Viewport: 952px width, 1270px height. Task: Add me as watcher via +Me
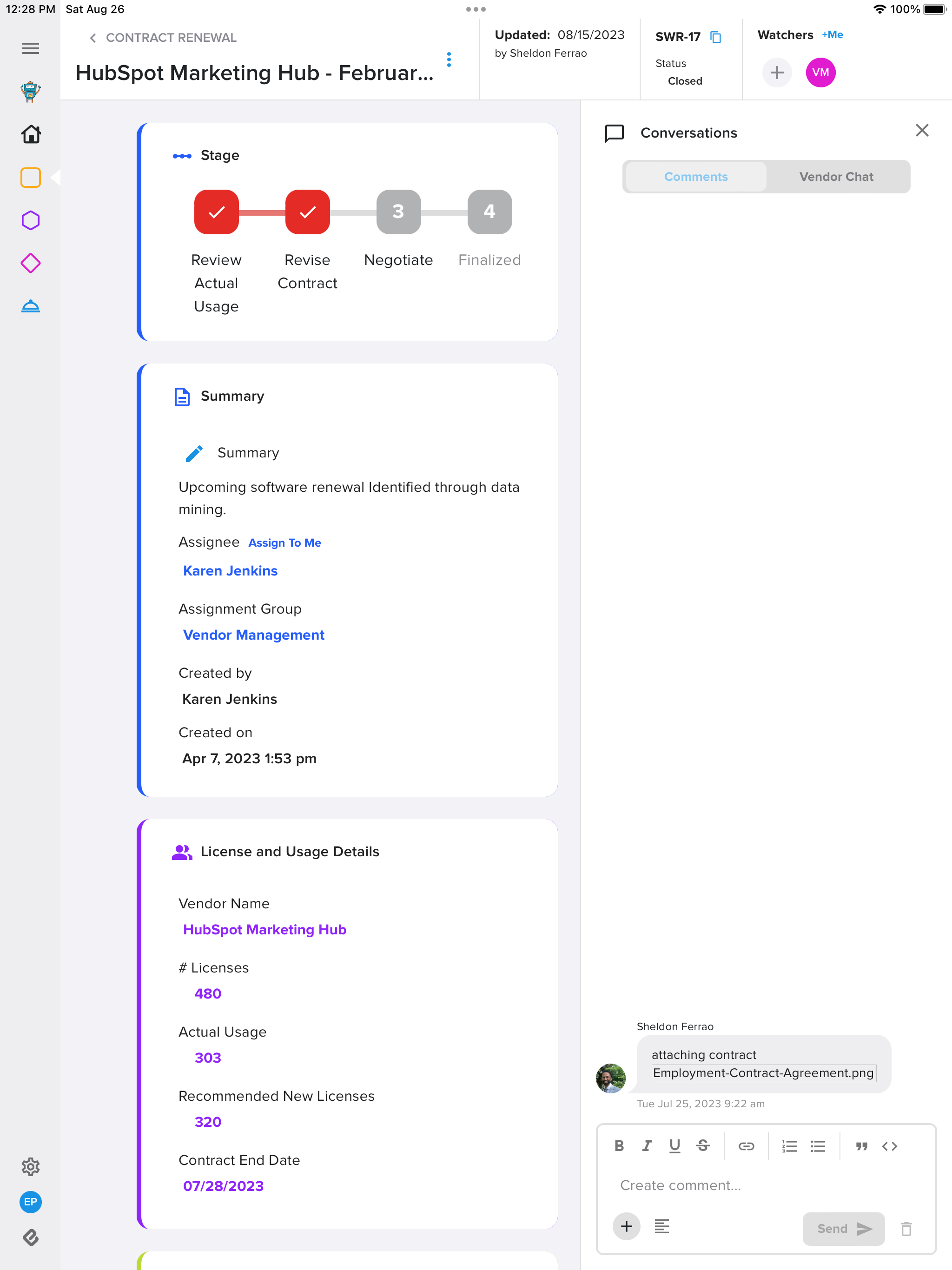pyautogui.click(x=833, y=34)
